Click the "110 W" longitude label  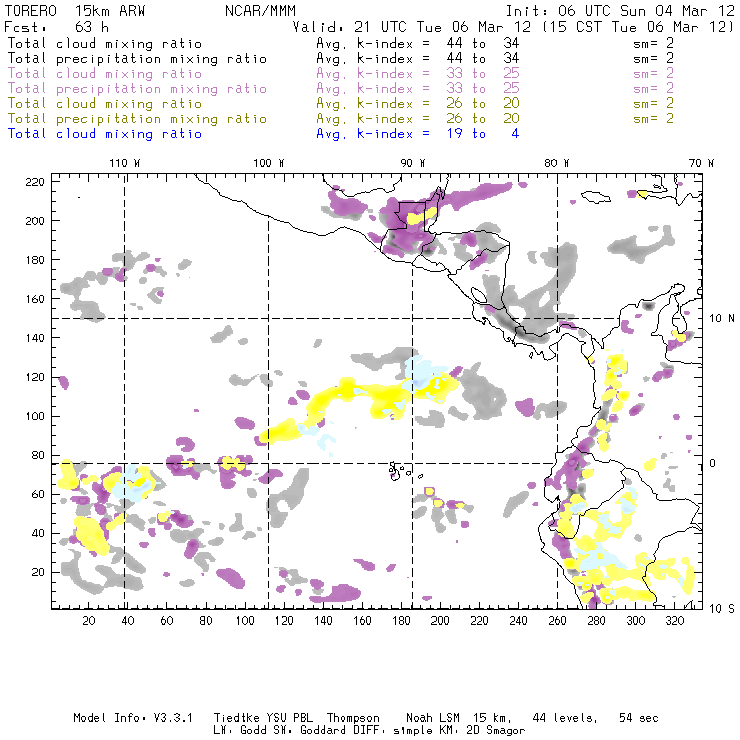[125, 163]
